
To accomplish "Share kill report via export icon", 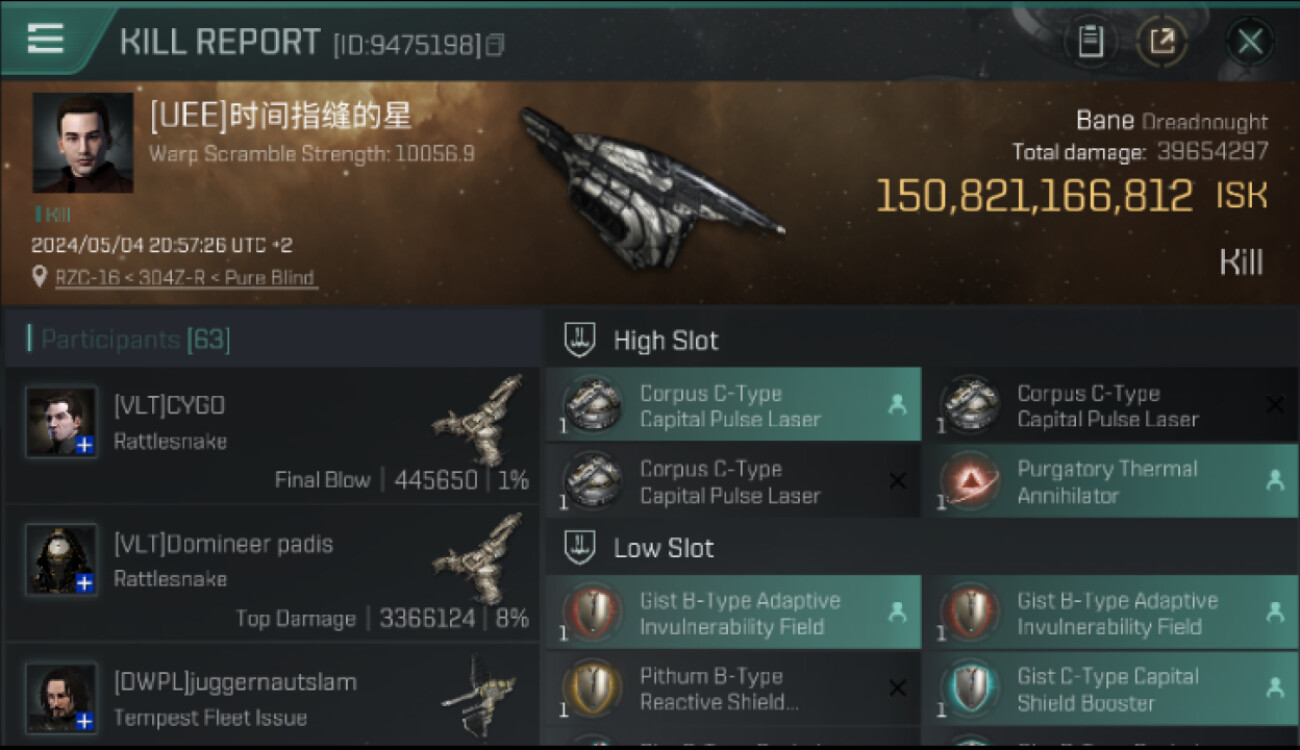I will [1161, 42].
